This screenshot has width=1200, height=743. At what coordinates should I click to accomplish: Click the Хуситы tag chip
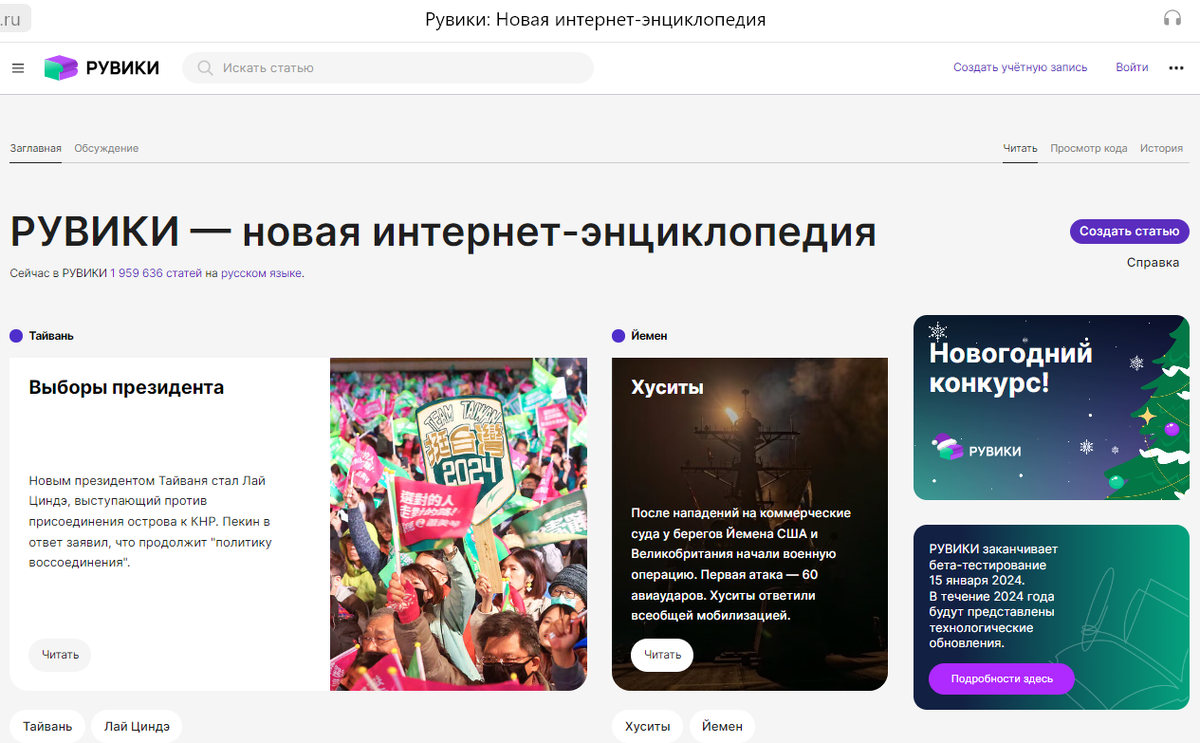647,726
